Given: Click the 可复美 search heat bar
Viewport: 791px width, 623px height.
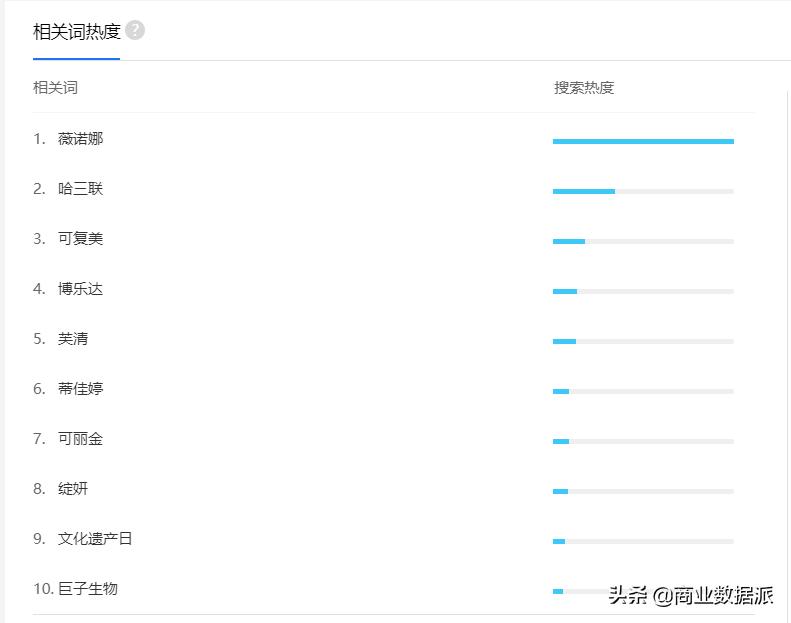Looking at the screenshot, I should pyautogui.click(x=643, y=241).
